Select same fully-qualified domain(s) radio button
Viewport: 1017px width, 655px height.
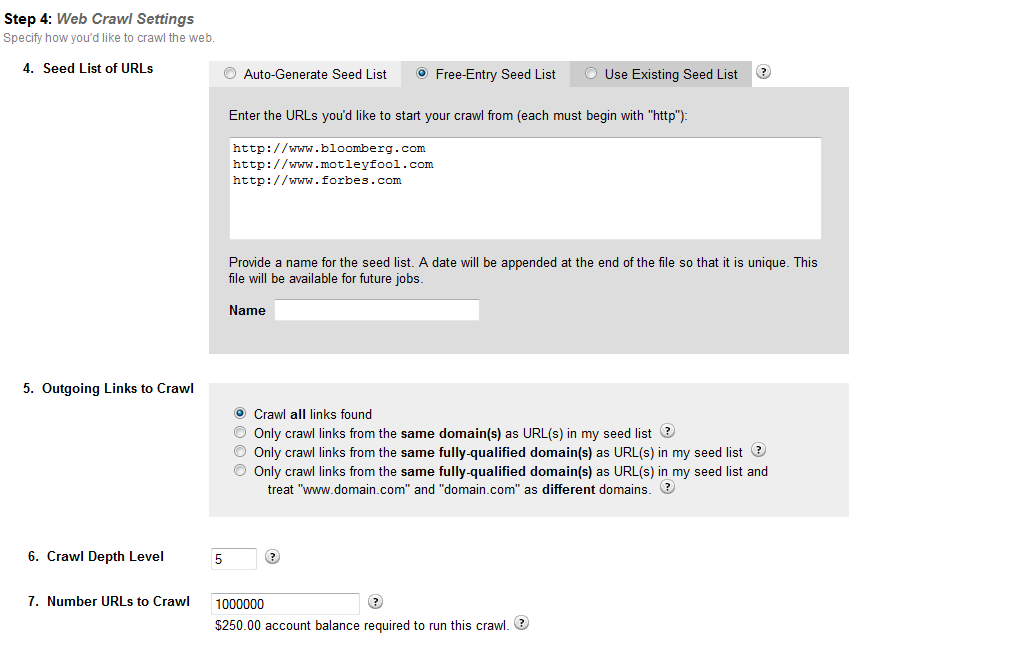pyautogui.click(x=239, y=451)
